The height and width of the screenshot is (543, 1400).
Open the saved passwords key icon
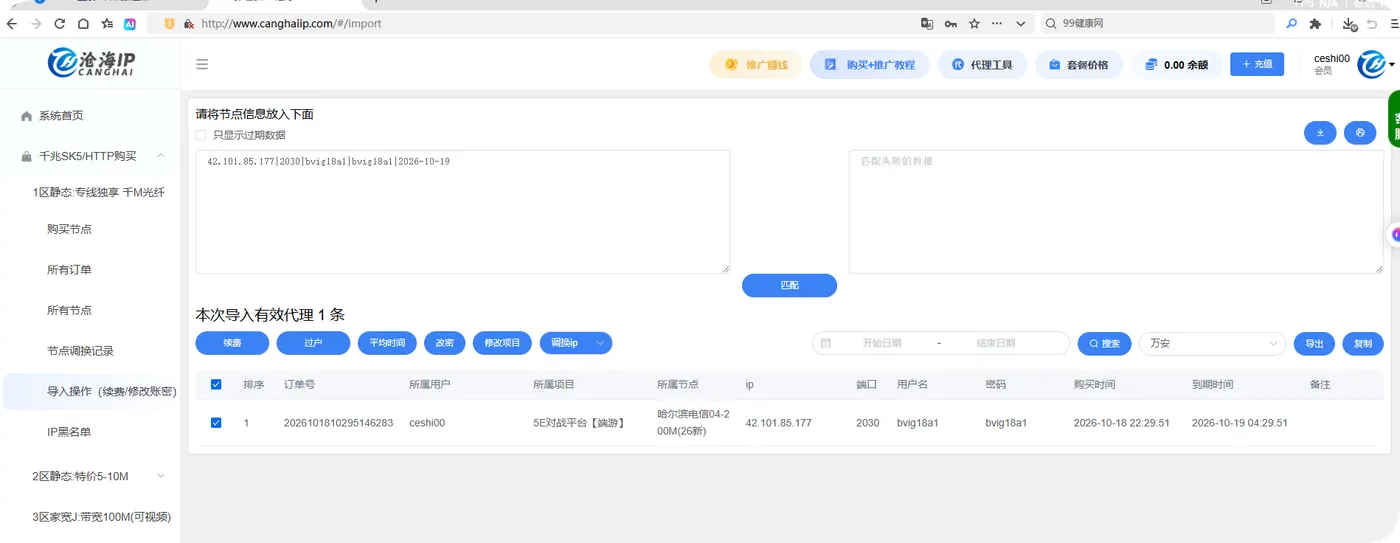(x=950, y=23)
